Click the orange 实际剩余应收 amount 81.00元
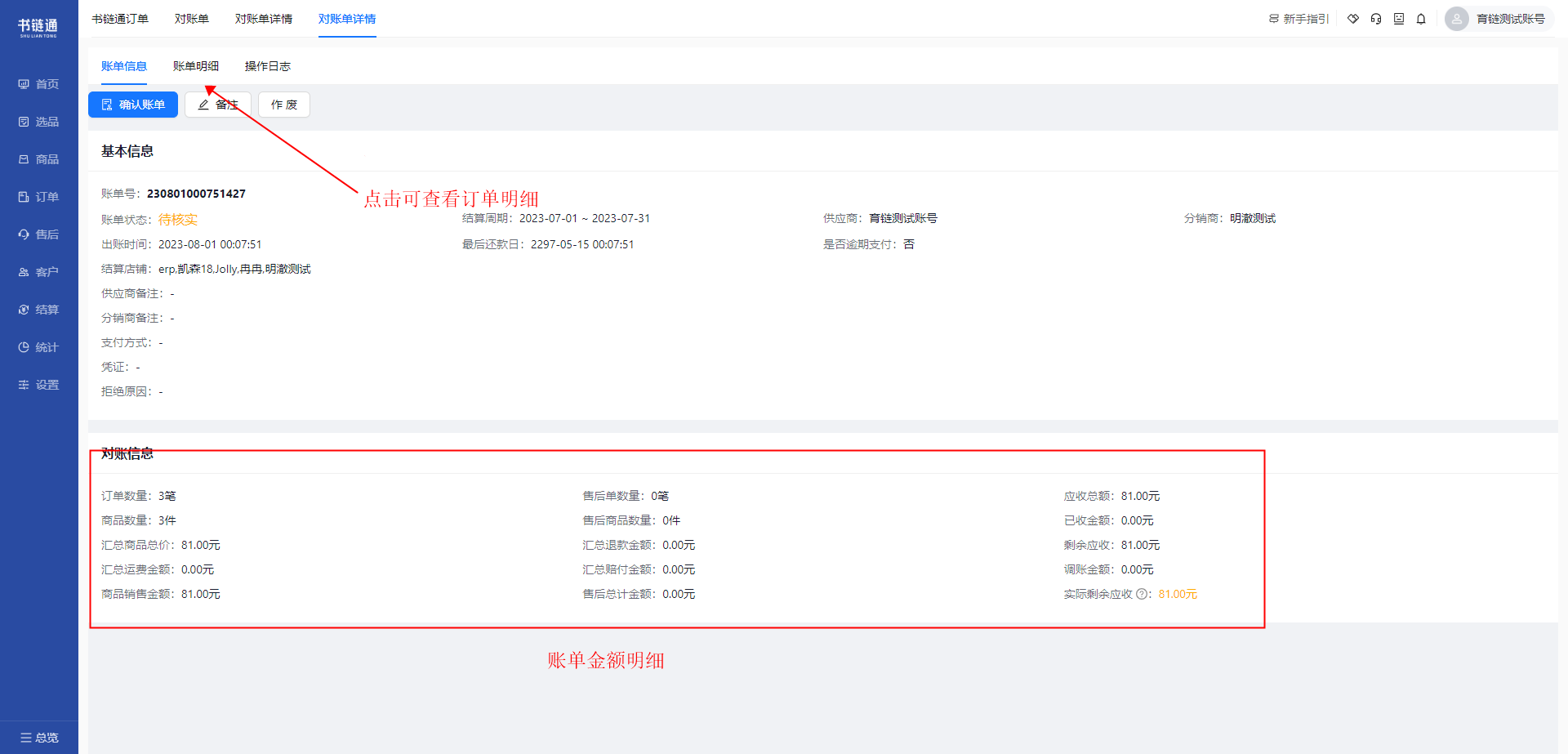 (x=1178, y=594)
